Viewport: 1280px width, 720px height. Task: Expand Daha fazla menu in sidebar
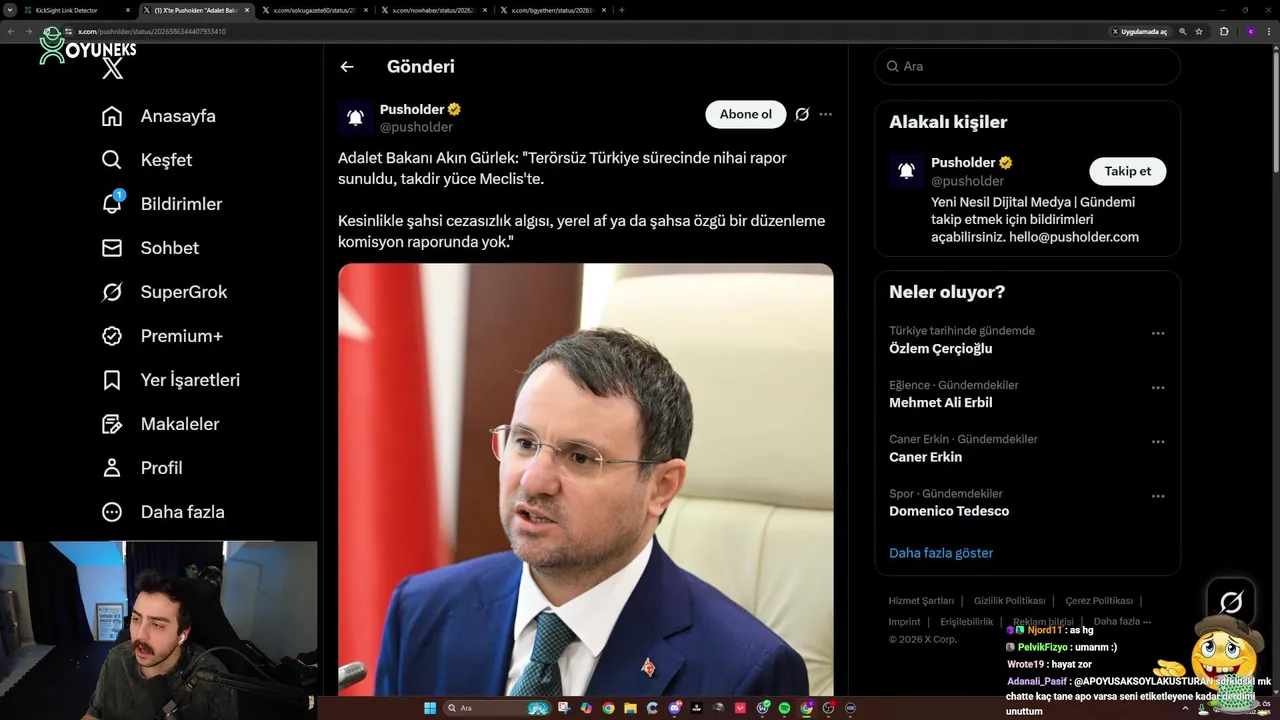click(163, 512)
